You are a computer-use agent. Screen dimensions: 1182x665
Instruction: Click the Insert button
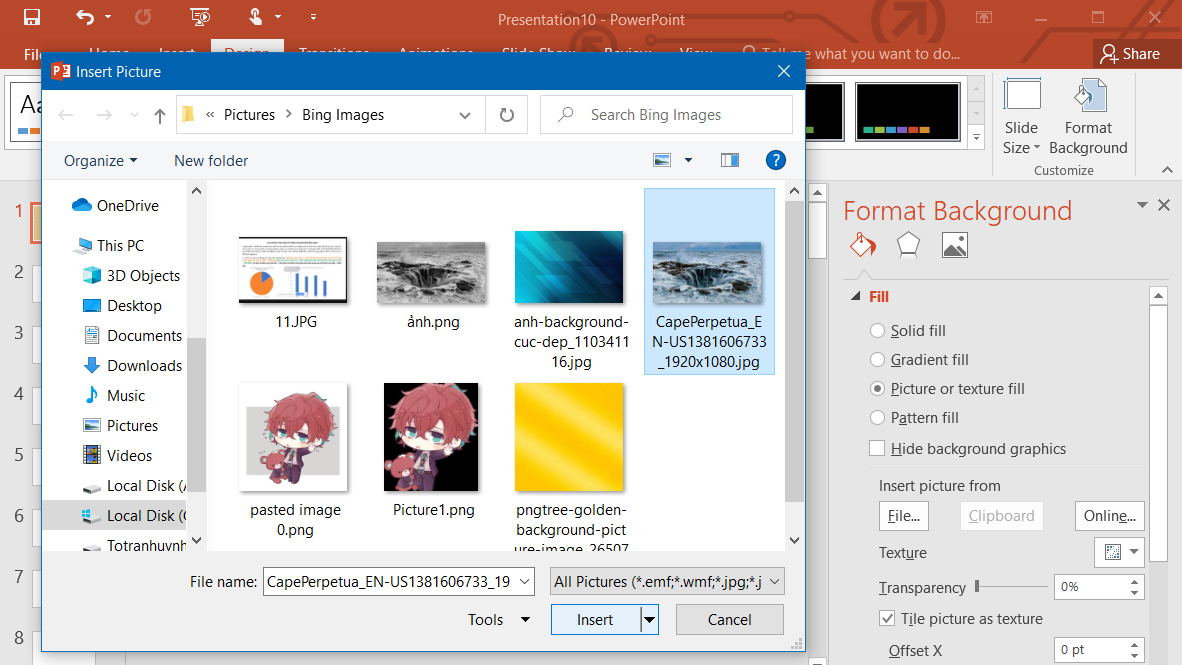coord(596,619)
